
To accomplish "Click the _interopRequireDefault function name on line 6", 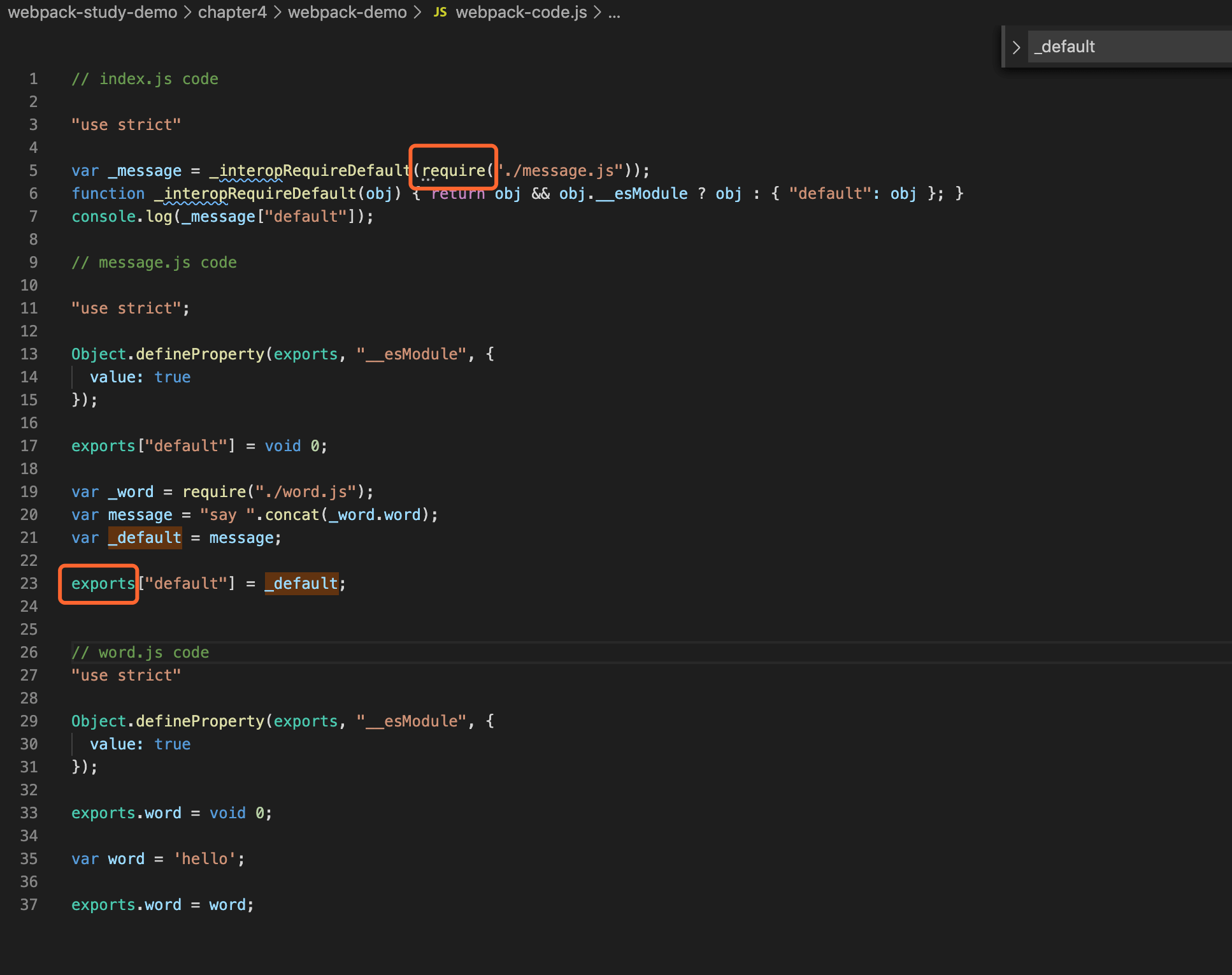I will (256, 194).
